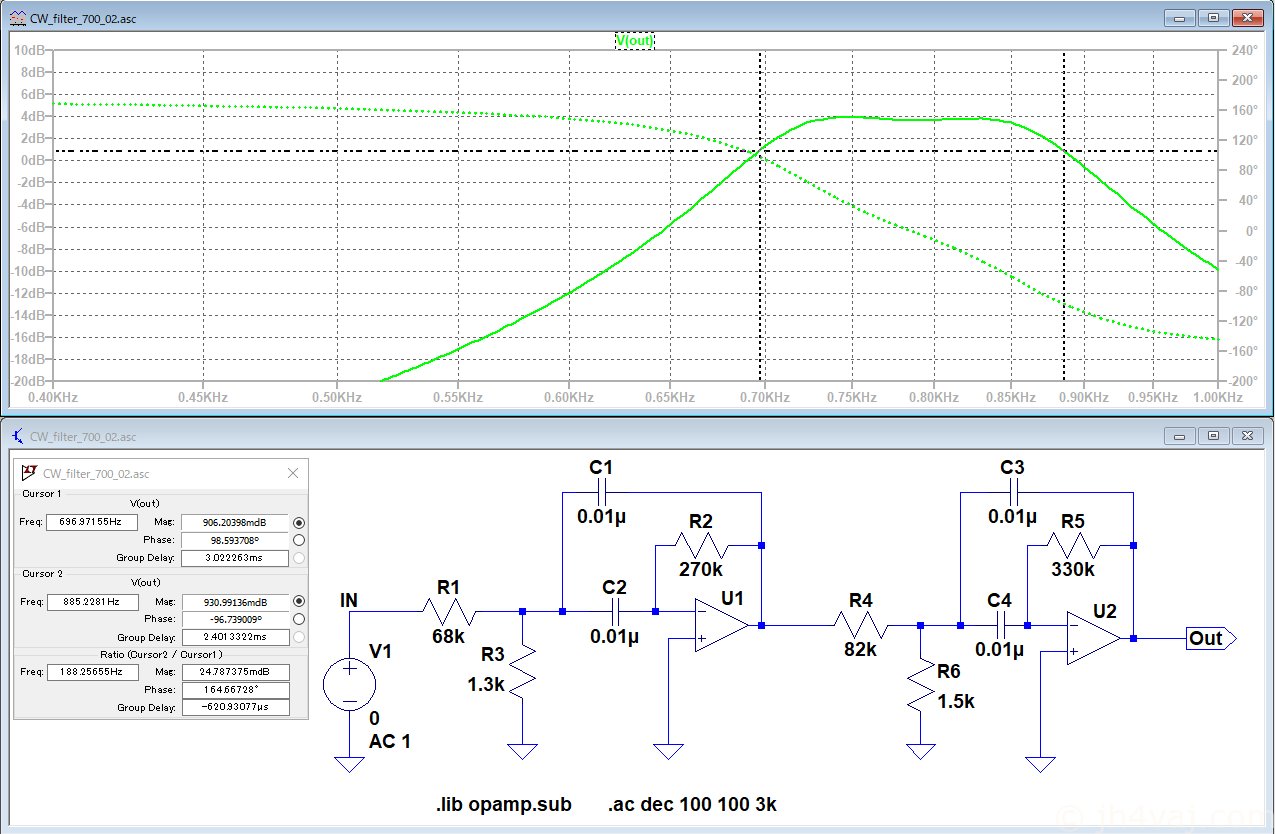Maximize the plot window

tap(1214, 18)
